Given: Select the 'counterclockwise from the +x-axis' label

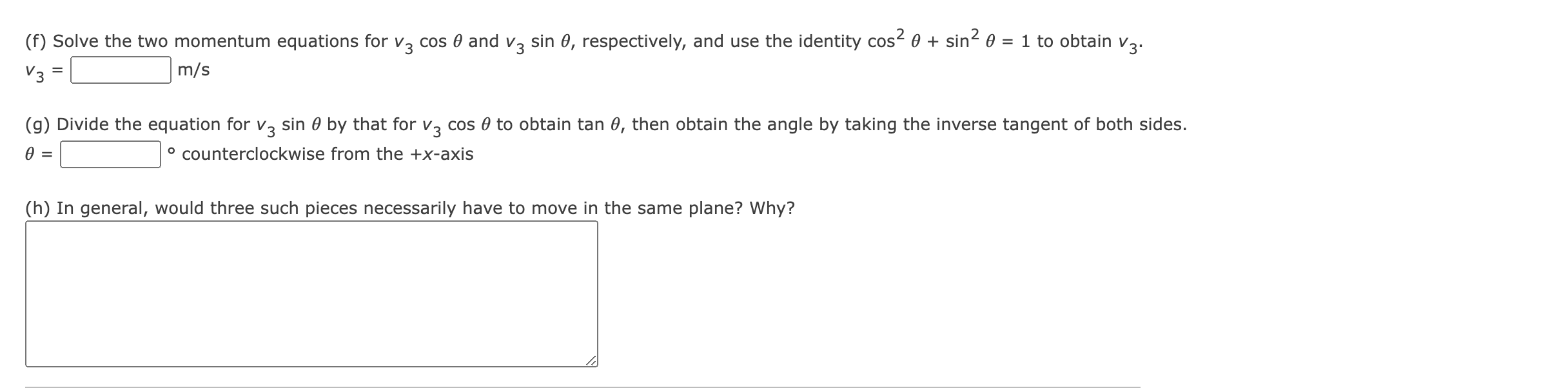Looking at the screenshot, I should tap(328, 154).
